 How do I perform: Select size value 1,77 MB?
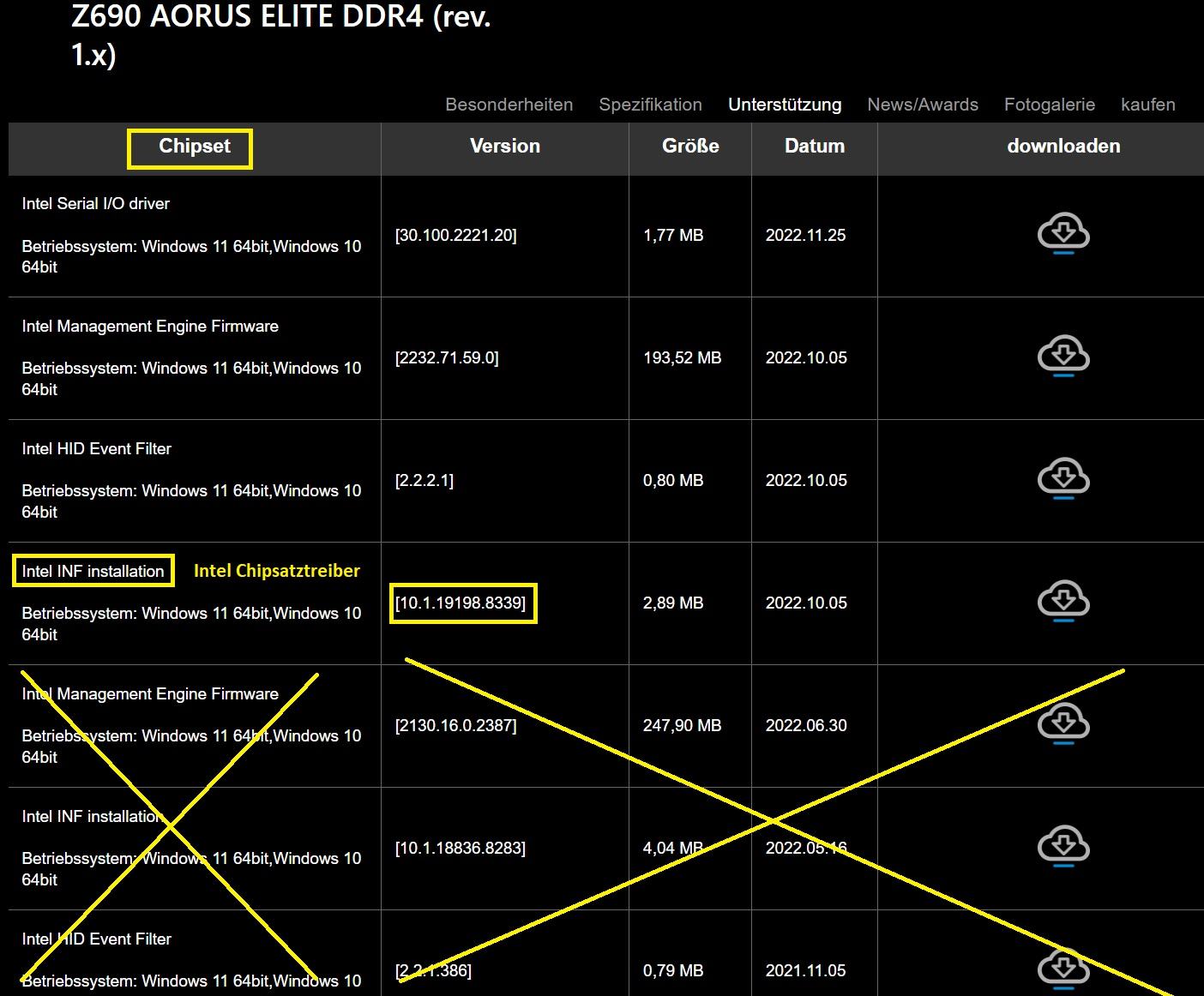click(673, 235)
